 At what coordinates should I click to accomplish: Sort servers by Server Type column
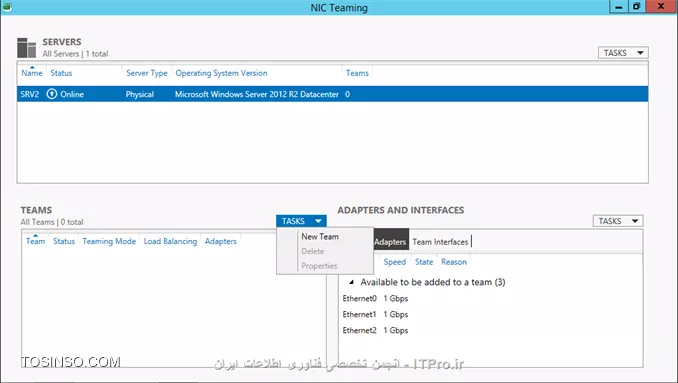(147, 73)
